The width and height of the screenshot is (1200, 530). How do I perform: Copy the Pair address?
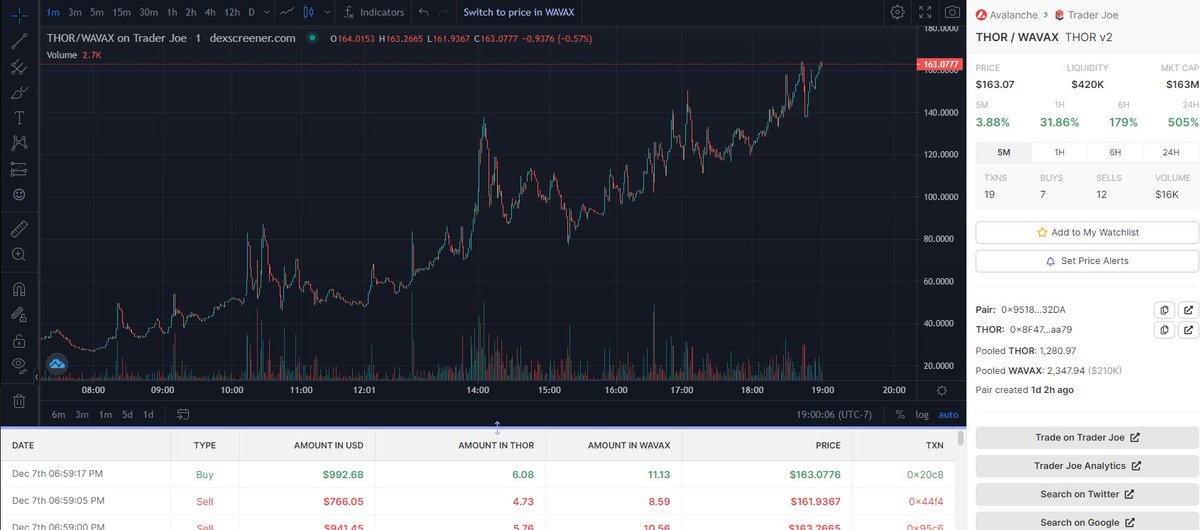(x=1164, y=310)
